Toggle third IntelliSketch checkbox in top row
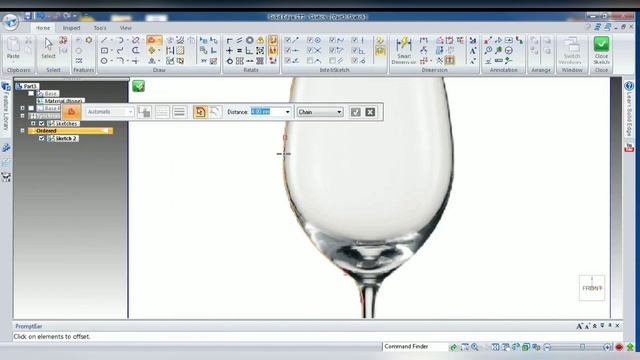 [332, 40]
